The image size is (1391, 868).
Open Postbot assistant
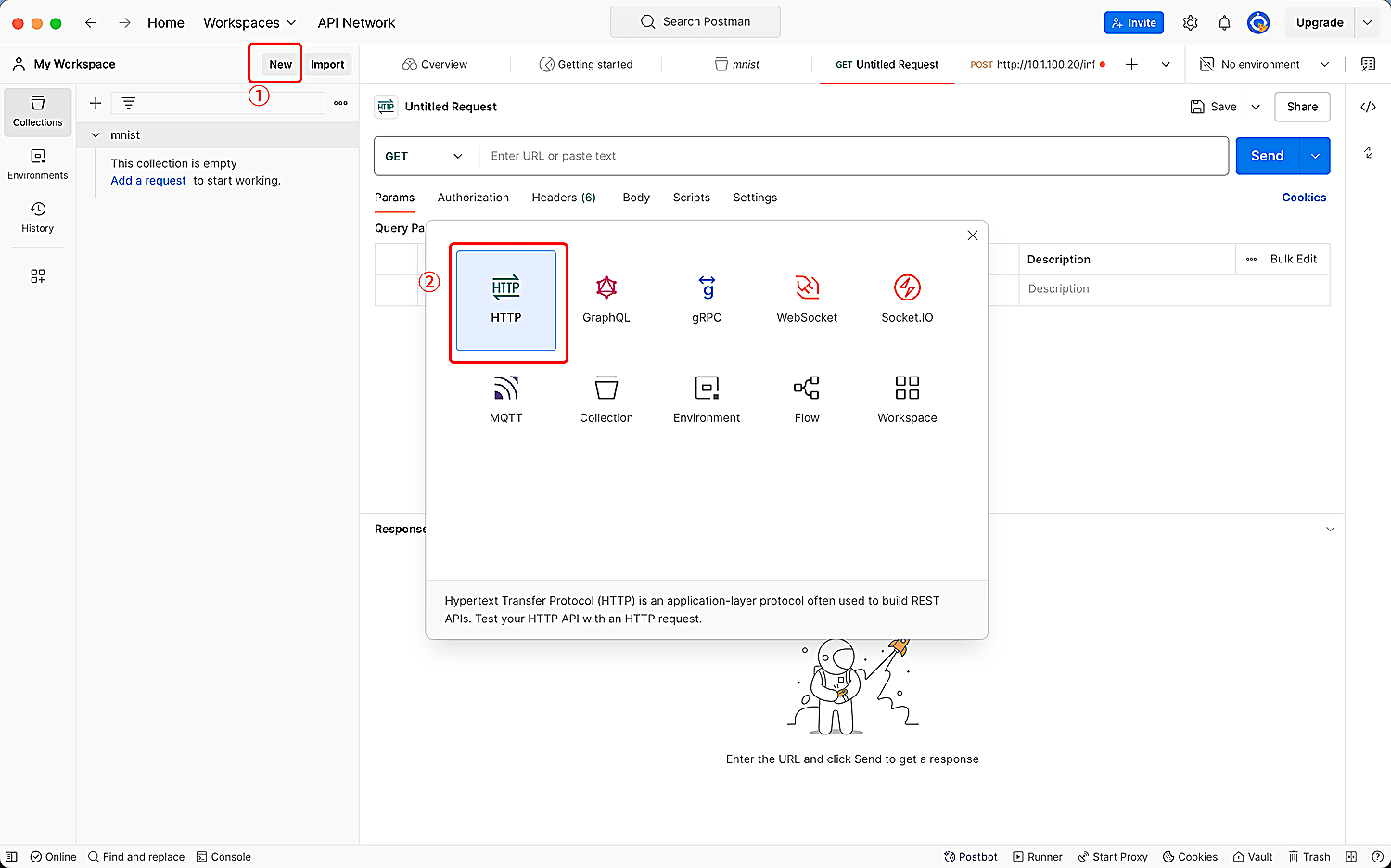pos(970,857)
